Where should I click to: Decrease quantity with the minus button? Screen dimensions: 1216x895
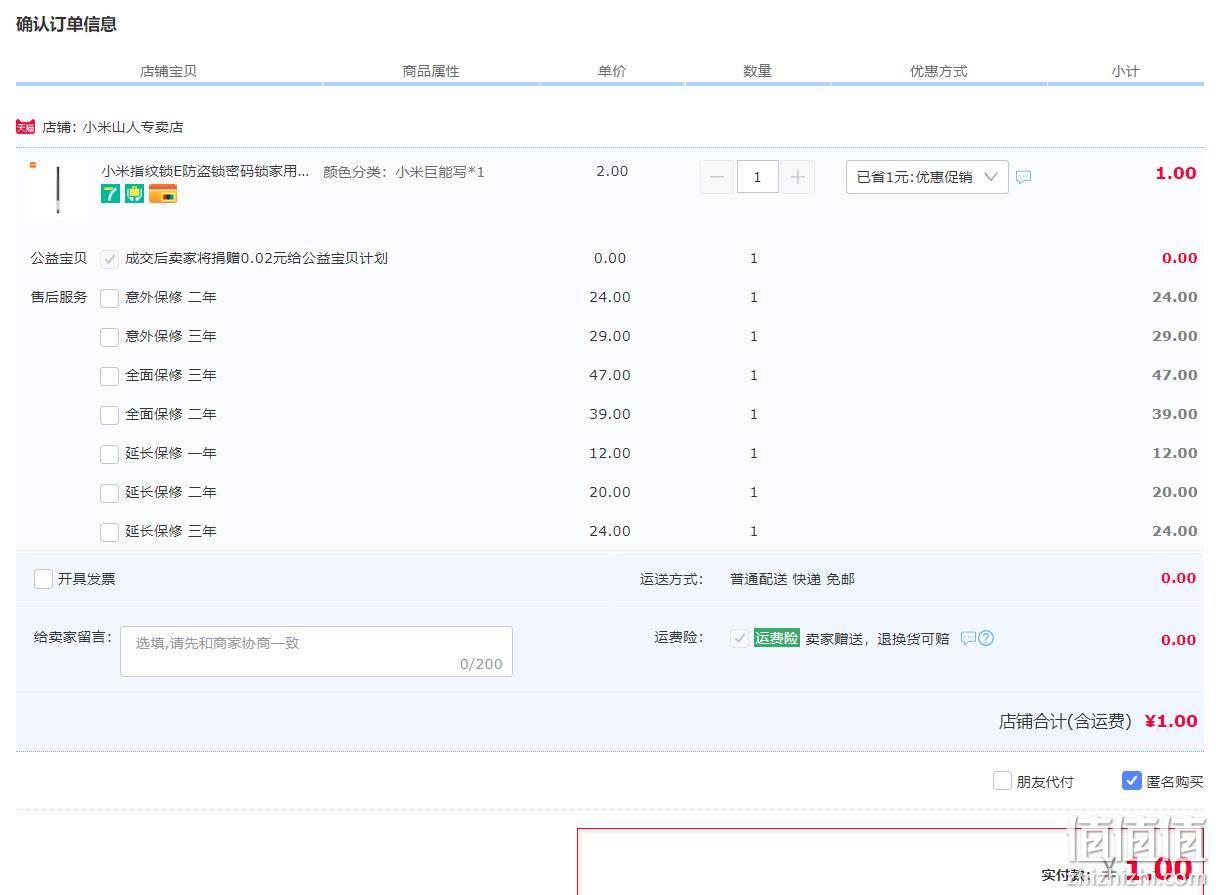tap(716, 177)
